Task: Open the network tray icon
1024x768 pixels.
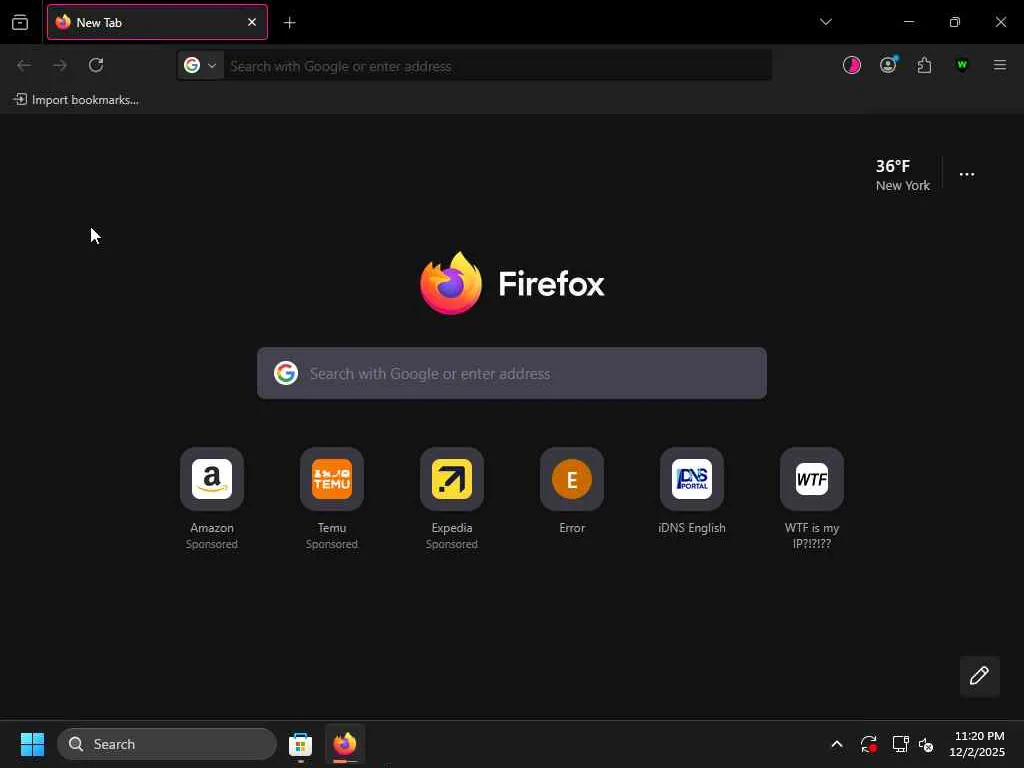Action: [x=901, y=744]
